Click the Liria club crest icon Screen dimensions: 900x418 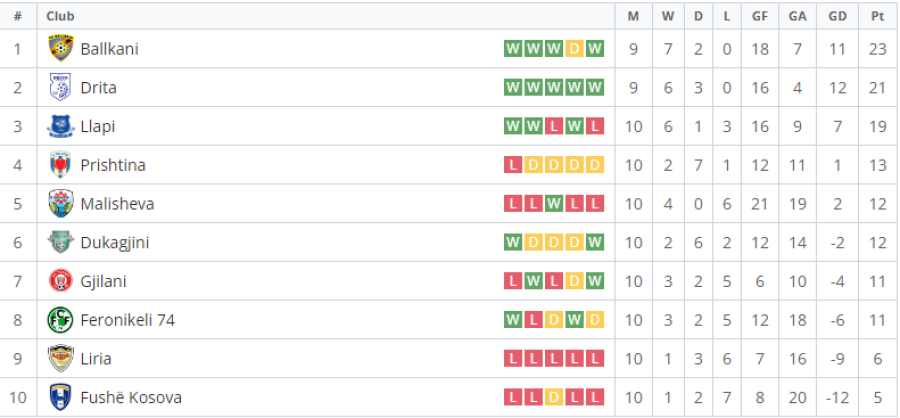coord(60,359)
